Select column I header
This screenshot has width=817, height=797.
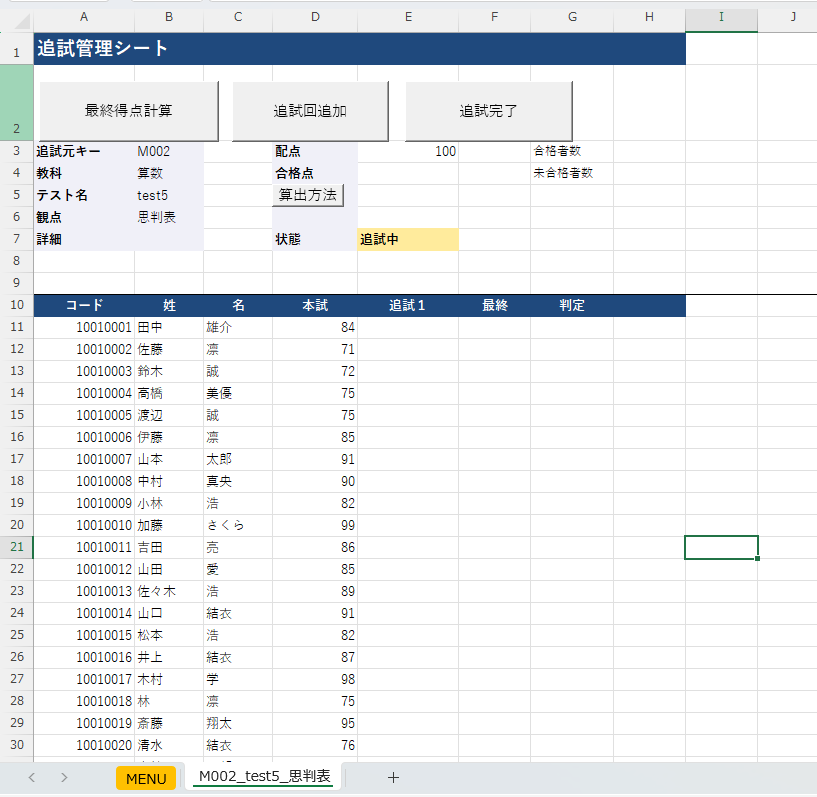(721, 16)
